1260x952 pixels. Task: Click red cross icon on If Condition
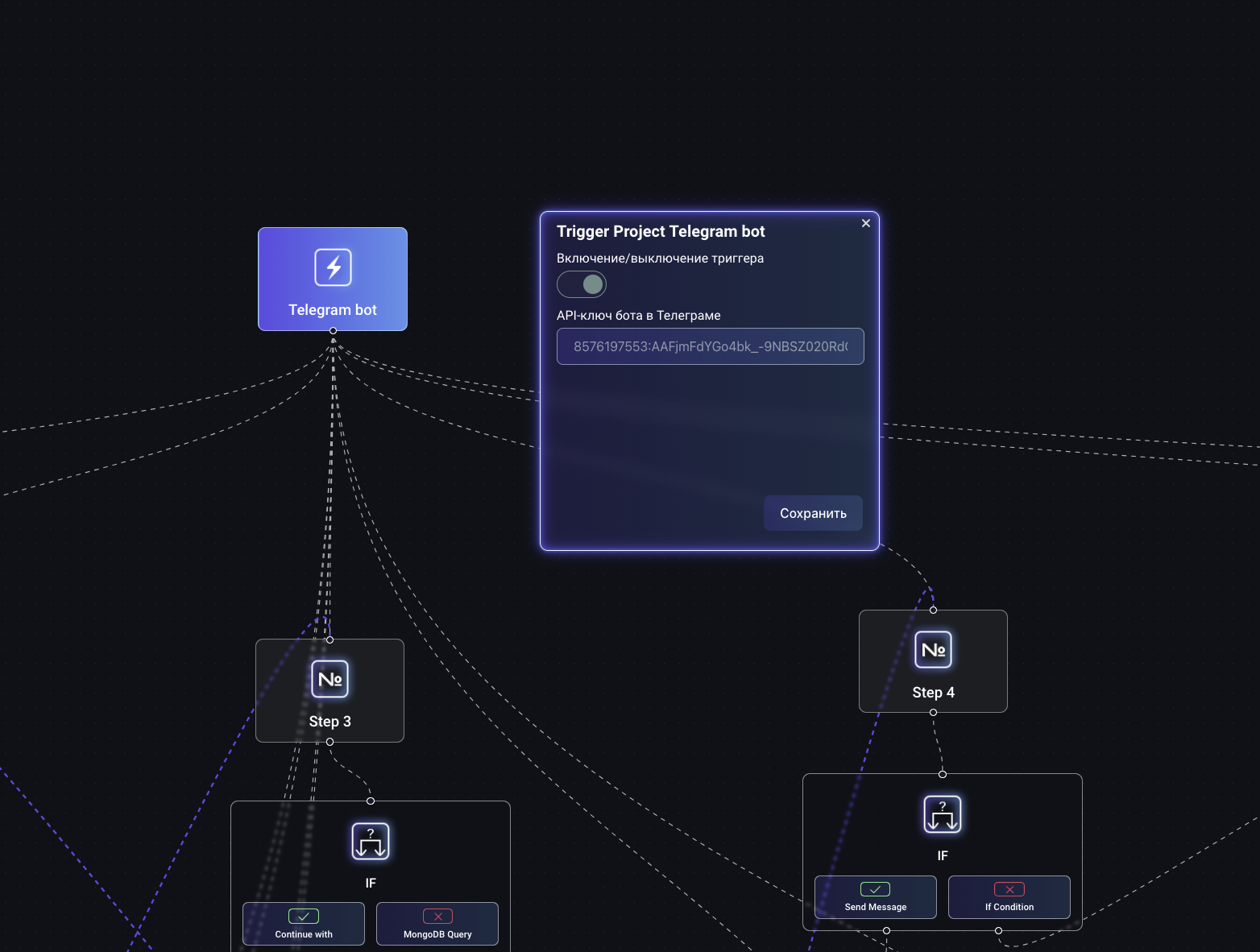pos(1009,889)
